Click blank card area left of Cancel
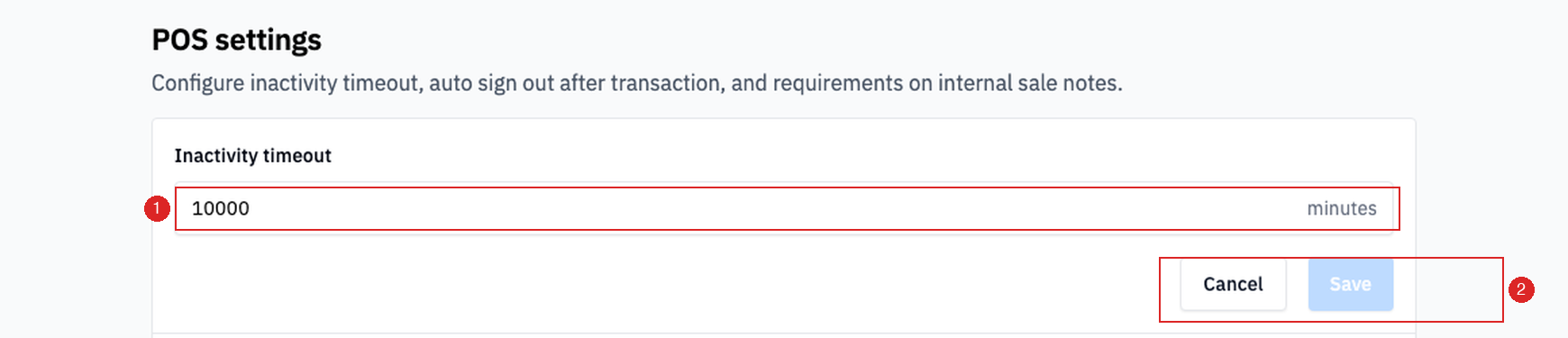The image size is (1568, 338). click(667, 284)
